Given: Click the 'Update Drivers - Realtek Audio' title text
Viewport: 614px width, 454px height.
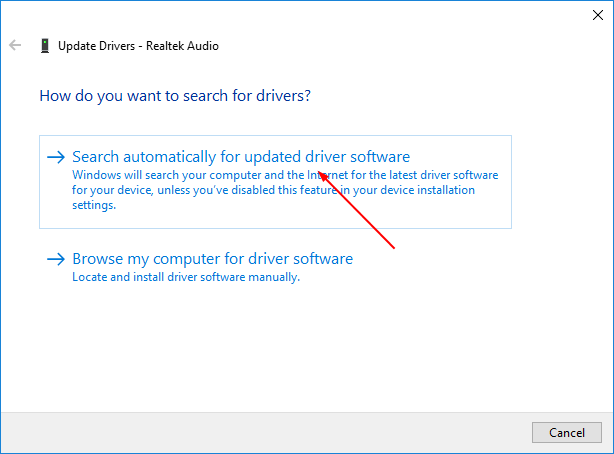Looking at the screenshot, I should point(138,46).
